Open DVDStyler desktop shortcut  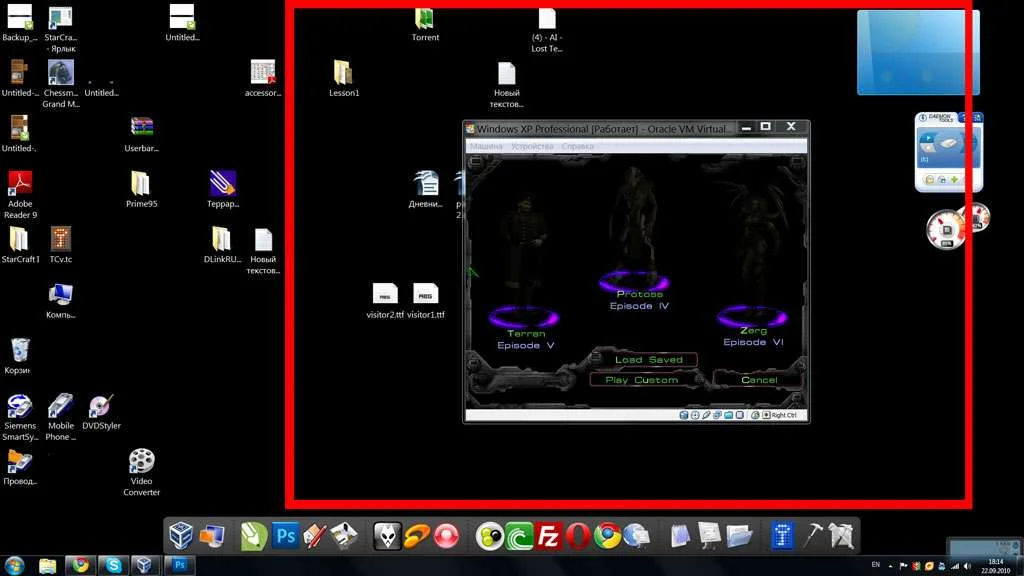pos(101,411)
